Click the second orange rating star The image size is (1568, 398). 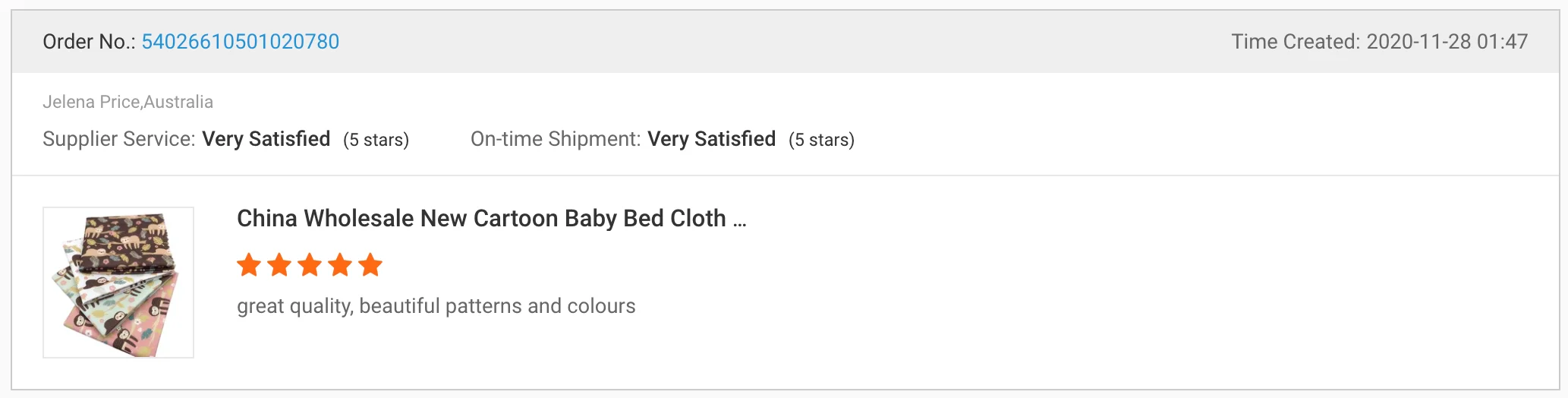pyautogui.click(x=279, y=265)
